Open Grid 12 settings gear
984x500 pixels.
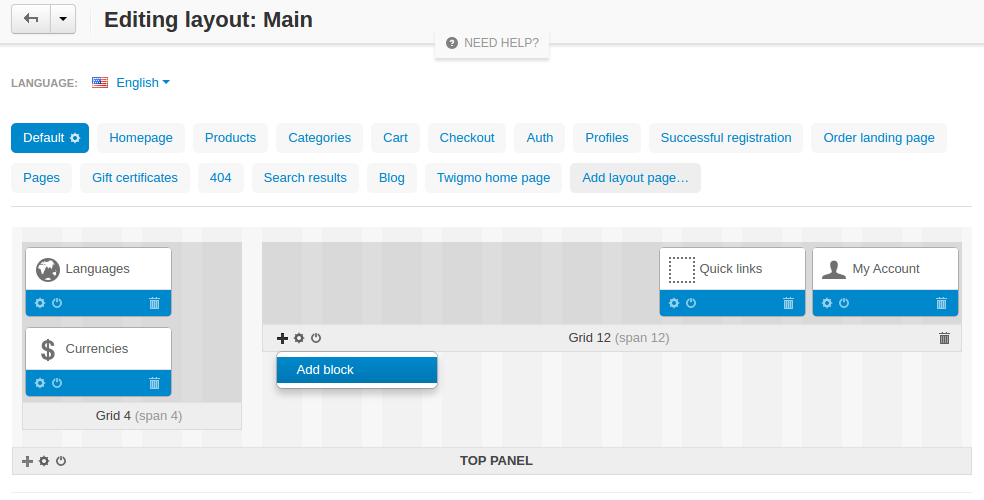pos(299,338)
